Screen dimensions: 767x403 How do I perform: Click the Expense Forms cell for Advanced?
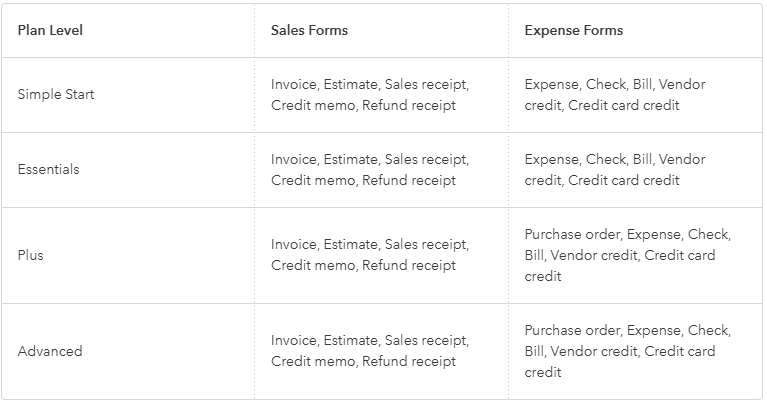(x=627, y=351)
